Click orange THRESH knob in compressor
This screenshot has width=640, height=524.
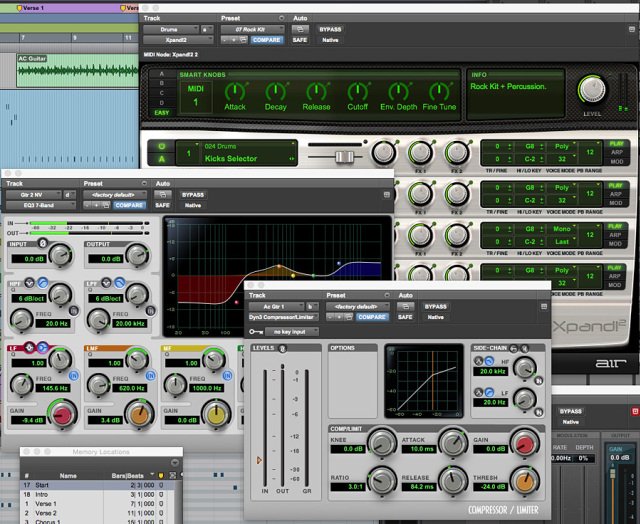[524, 482]
